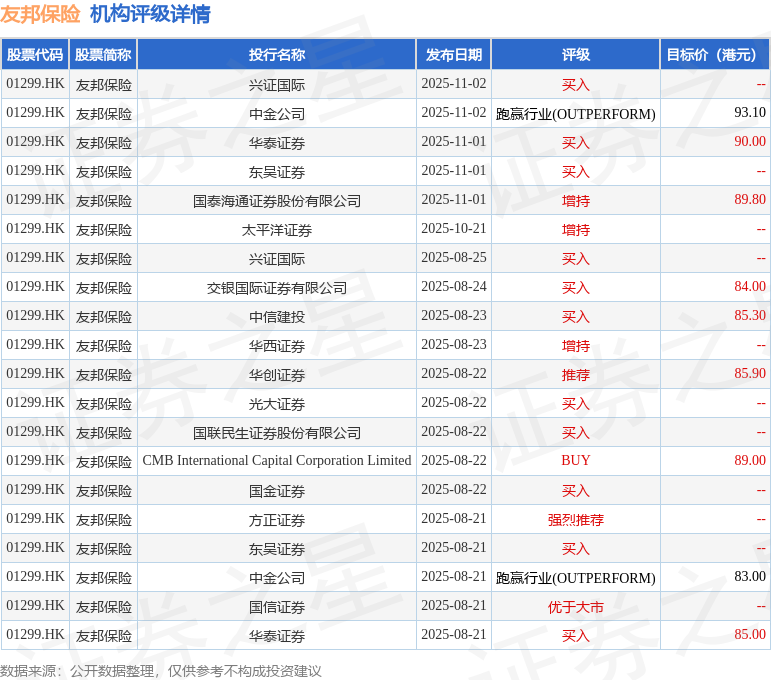Select the 89.00 target price
Image resolution: width=771 pixels, height=680 pixels.
750,461
